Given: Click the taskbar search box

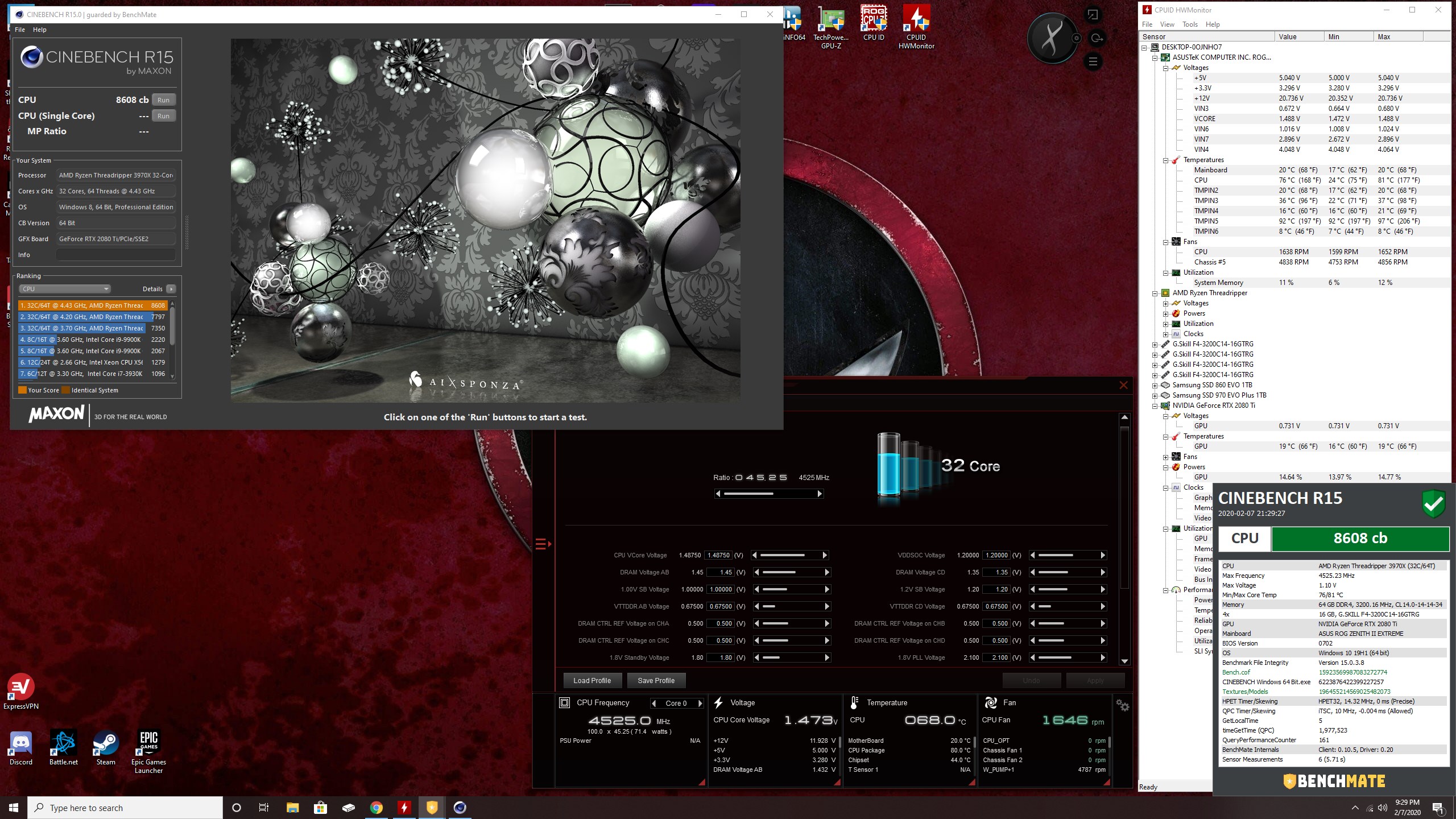Looking at the screenshot, I should pyautogui.click(x=125, y=808).
